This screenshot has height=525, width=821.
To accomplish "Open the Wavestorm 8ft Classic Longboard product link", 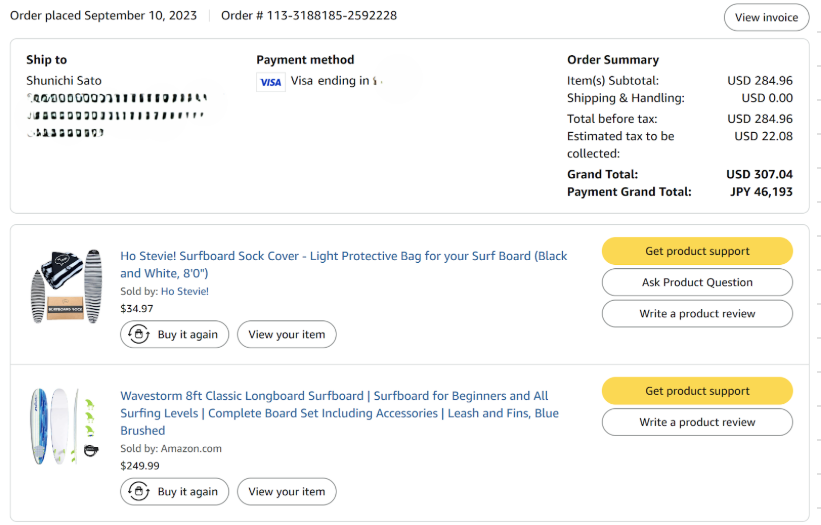I will tap(339, 413).
